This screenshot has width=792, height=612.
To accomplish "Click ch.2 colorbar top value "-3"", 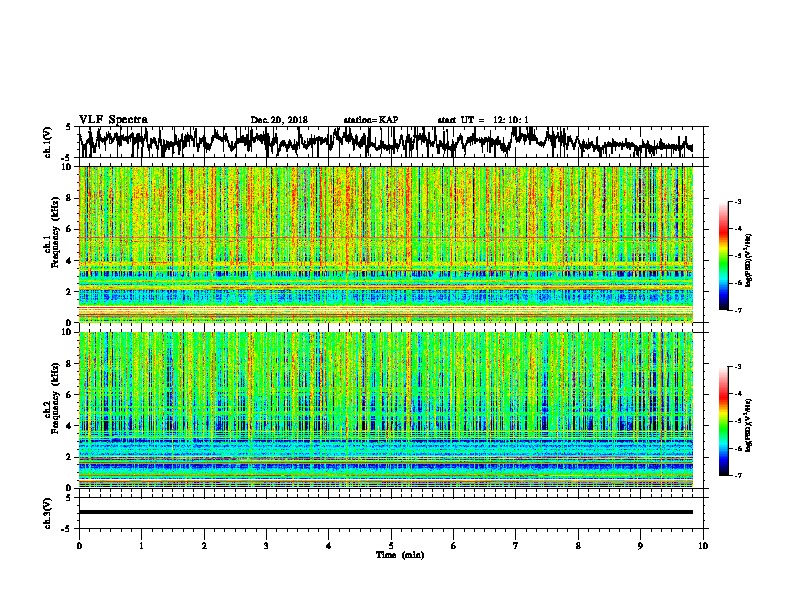I will point(738,367).
